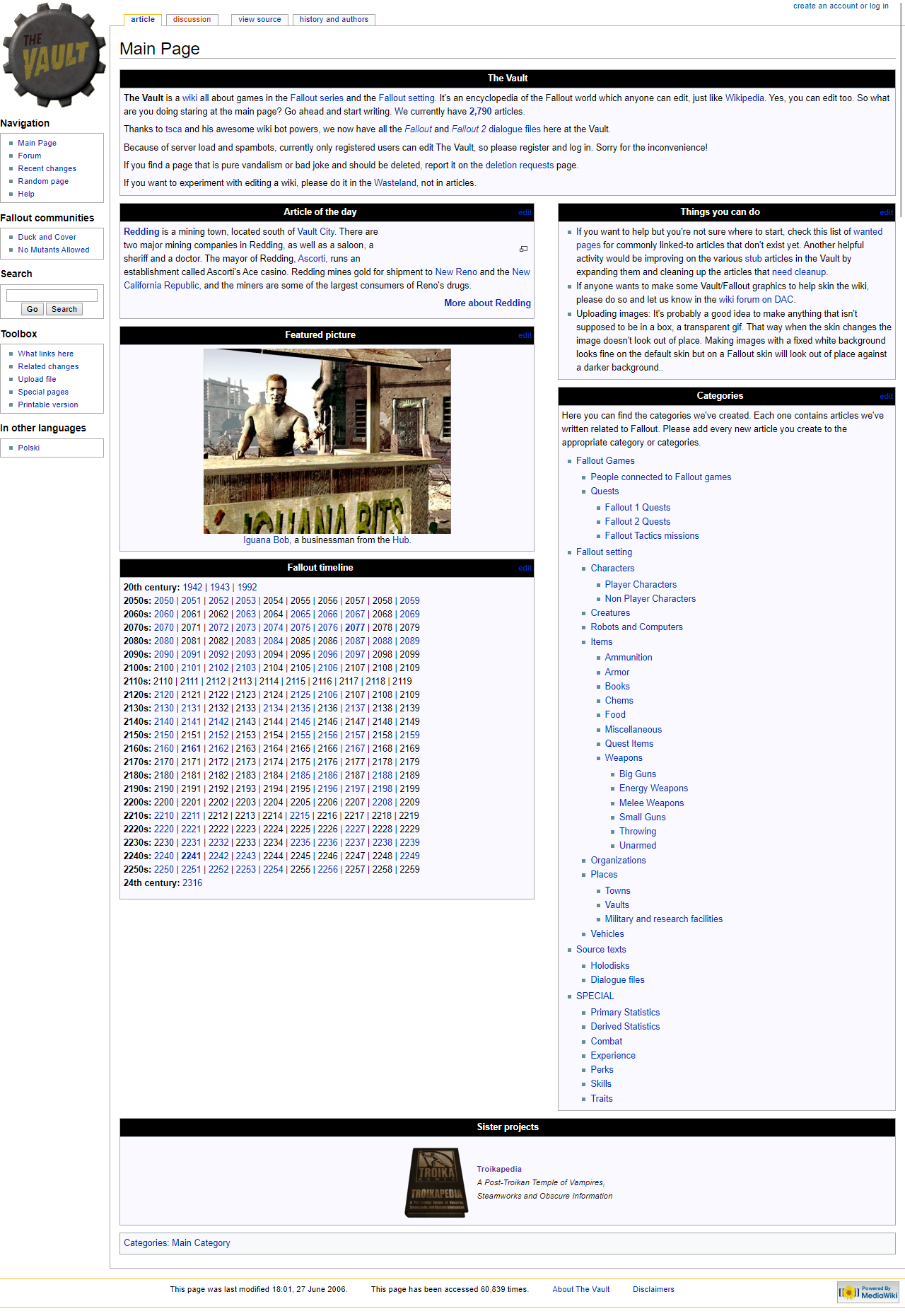Open Printable version link
Viewport: 905px width, 1316px height.
[x=48, y=404]
